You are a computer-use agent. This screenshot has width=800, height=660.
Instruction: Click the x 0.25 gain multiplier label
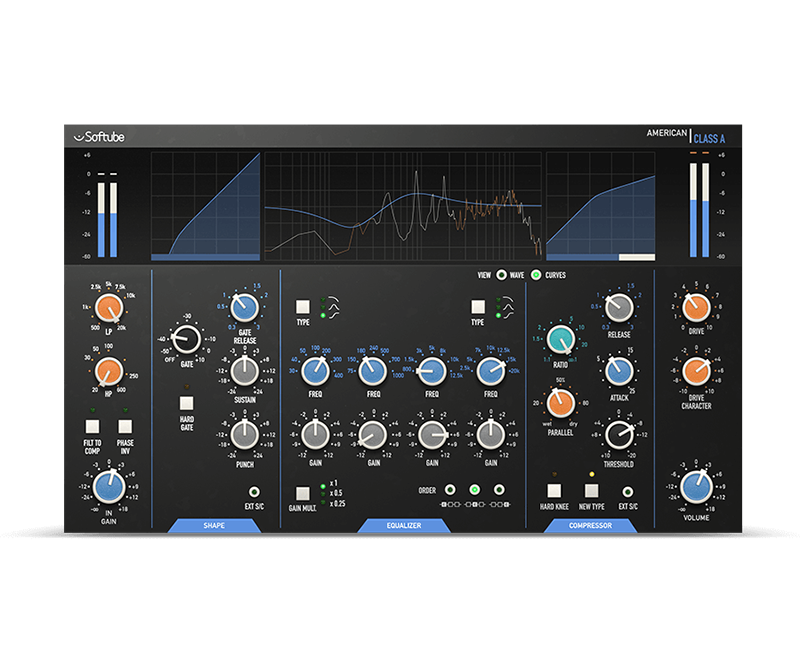tap(337, 503)
